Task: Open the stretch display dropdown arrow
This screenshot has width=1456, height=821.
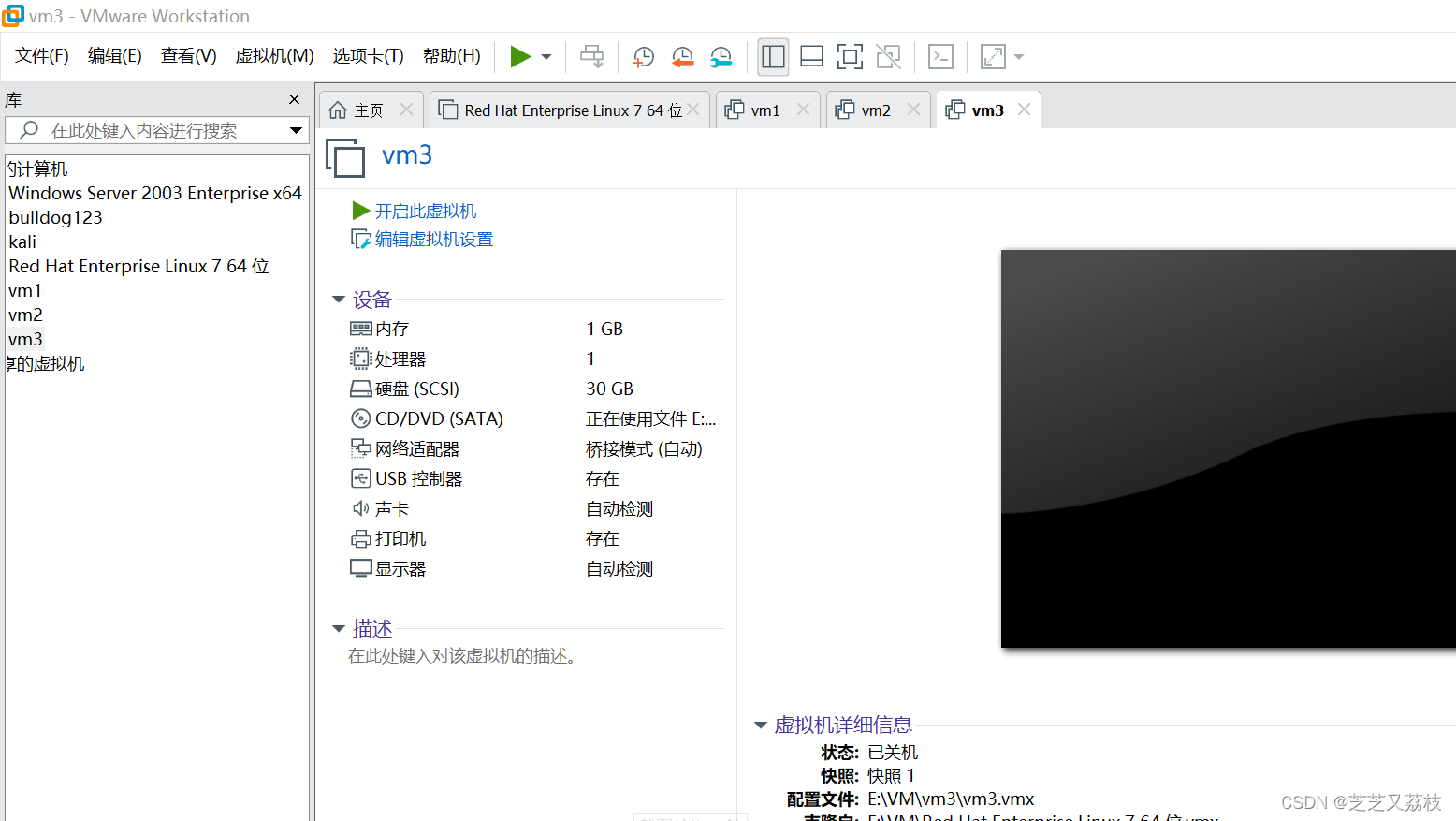Action: pyautogui.click(x=1019, y=57)
